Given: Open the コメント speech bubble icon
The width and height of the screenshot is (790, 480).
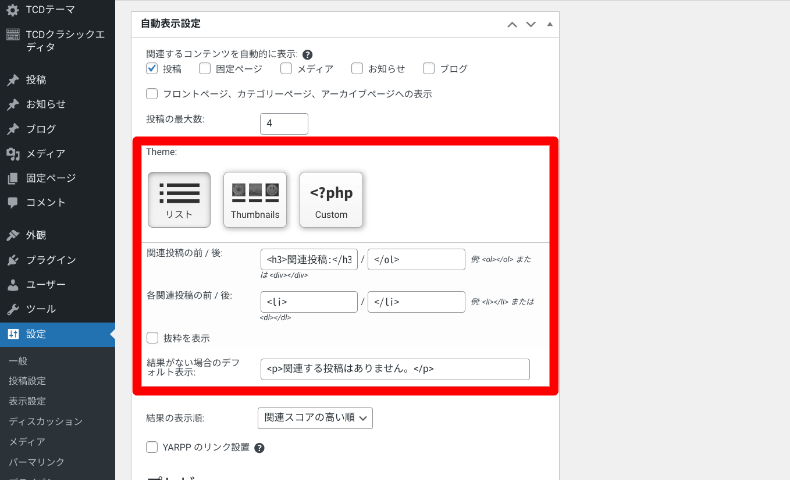Looking at the screenshot, I should (13, 202).
